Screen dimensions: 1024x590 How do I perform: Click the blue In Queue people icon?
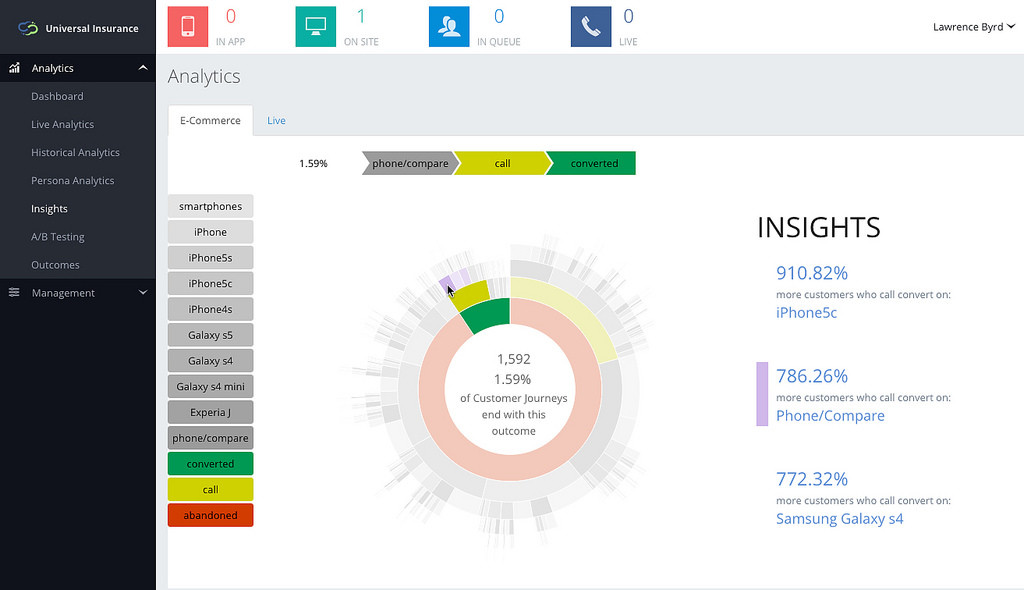tap(449, 27)
